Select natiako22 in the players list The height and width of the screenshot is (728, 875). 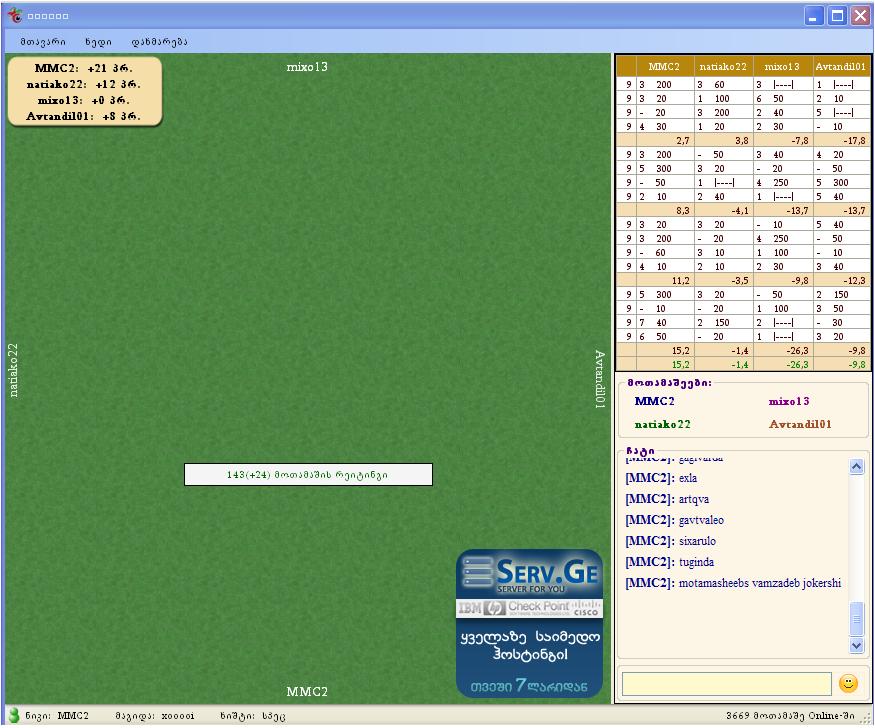point(662,425)
